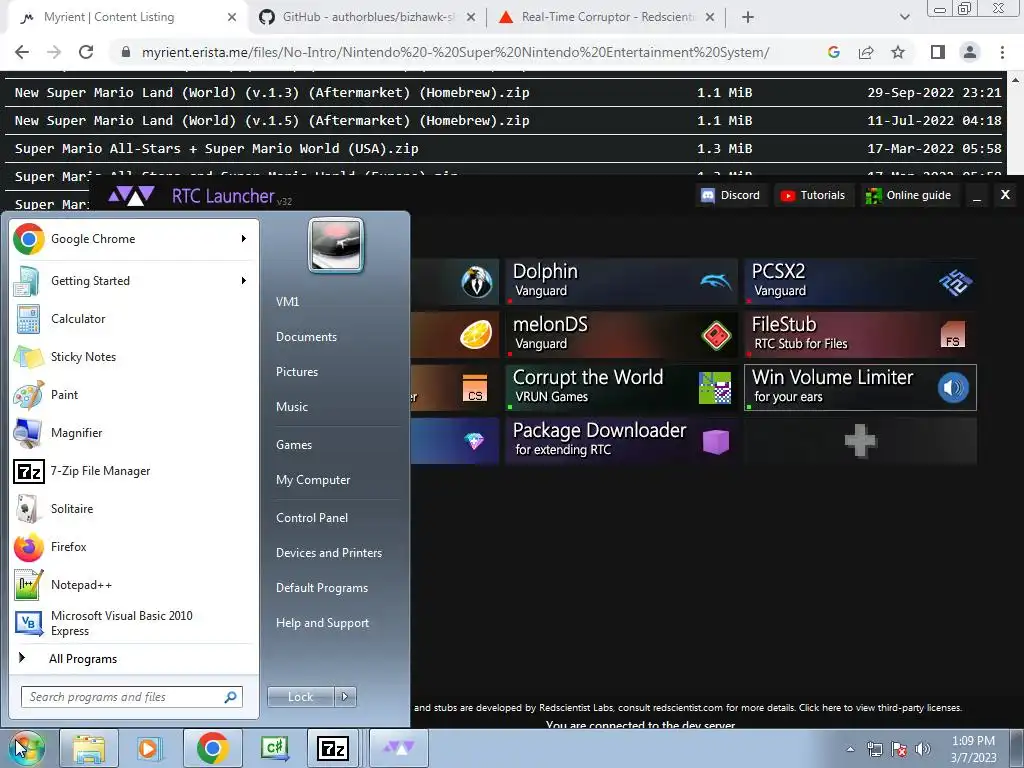Screen dimensions: 1024x768
Task: Launch Microsoft Visual Basic 2010 Express
Action: pyautogui.click(x=131, y=623)
